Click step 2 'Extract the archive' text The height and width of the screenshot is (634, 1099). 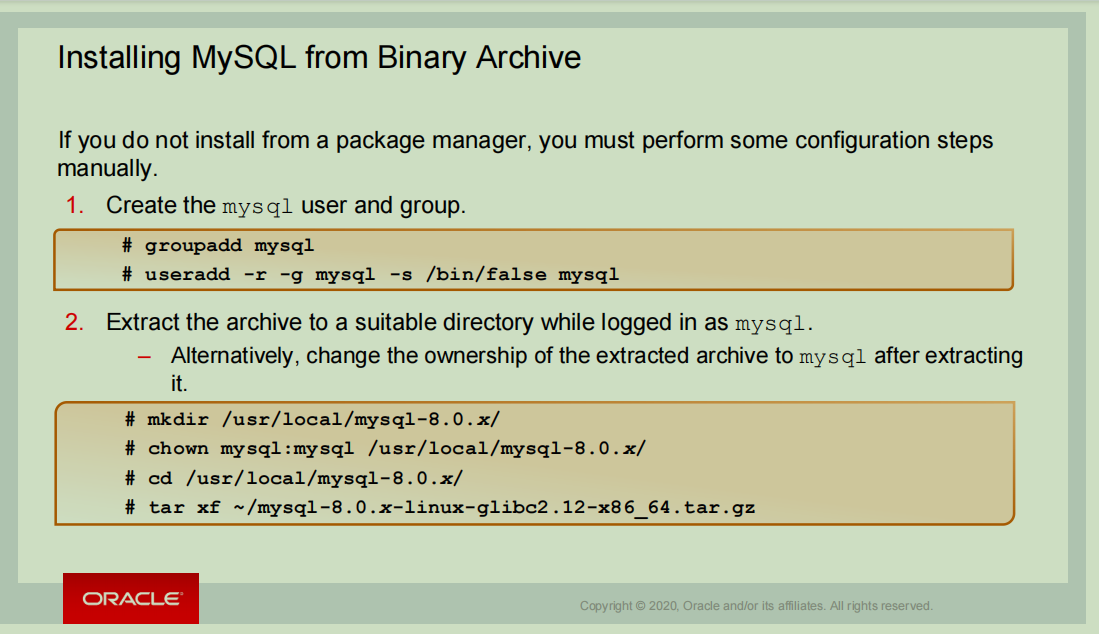coord(439,323)
